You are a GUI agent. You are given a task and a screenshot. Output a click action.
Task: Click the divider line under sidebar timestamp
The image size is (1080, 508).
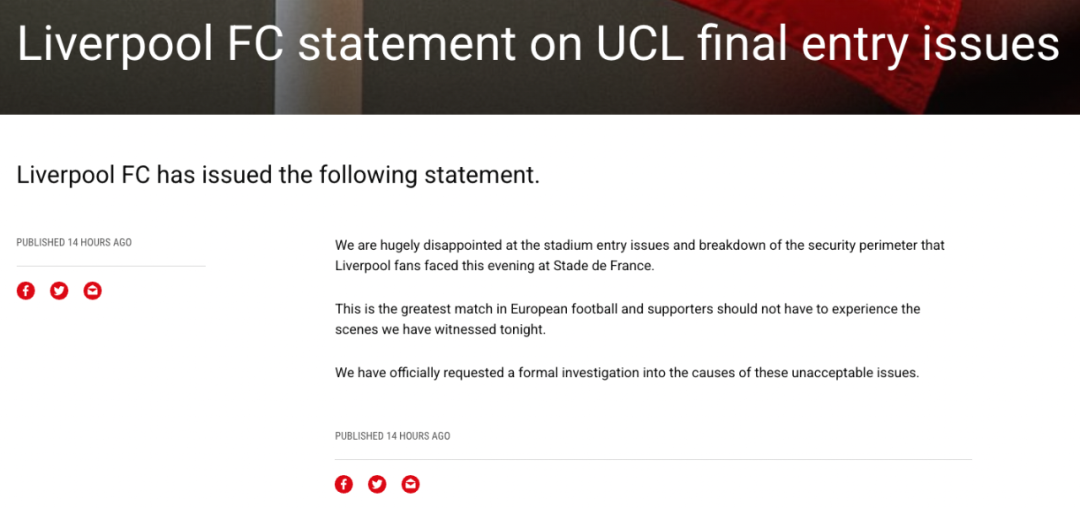click(x=110, y=266)
